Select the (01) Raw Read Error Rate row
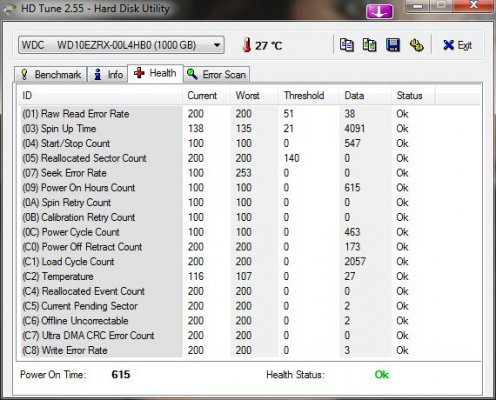Viewport: 496px width, 400px height. pyautogui.click(x=228, y=114)
